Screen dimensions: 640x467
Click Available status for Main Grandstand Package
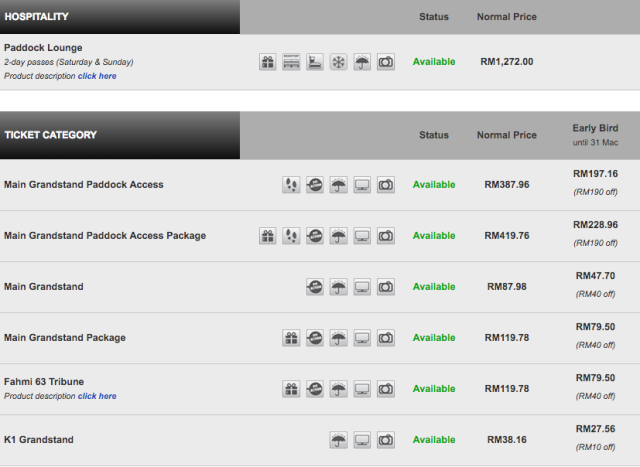[x=434, y=338]
